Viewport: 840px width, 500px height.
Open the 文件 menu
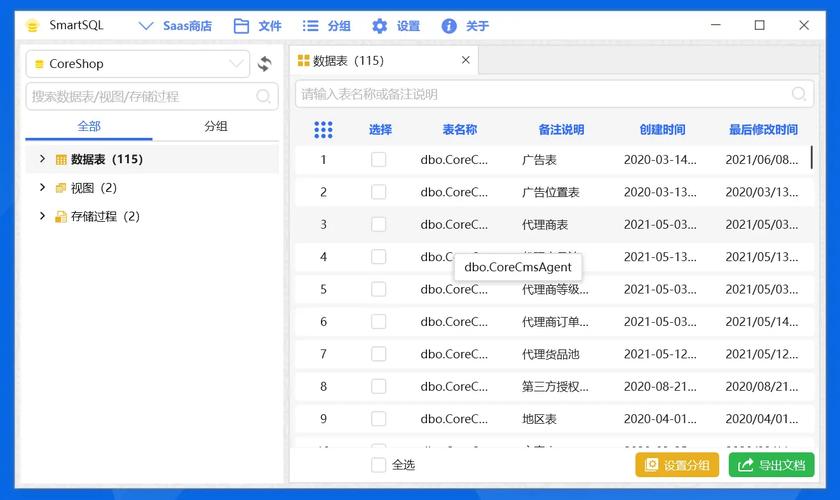(x=270, y=26)
